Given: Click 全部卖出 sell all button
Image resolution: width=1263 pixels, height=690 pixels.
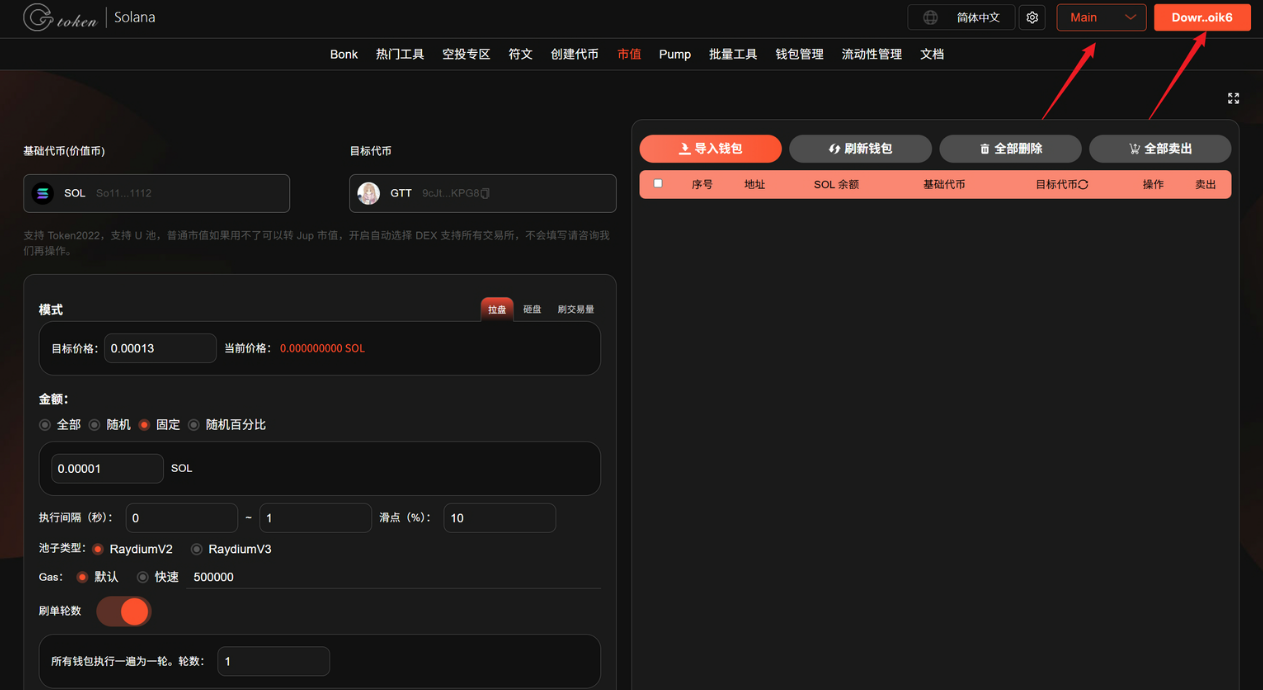Looking at the screenshot, I should tap(1160, 148).
